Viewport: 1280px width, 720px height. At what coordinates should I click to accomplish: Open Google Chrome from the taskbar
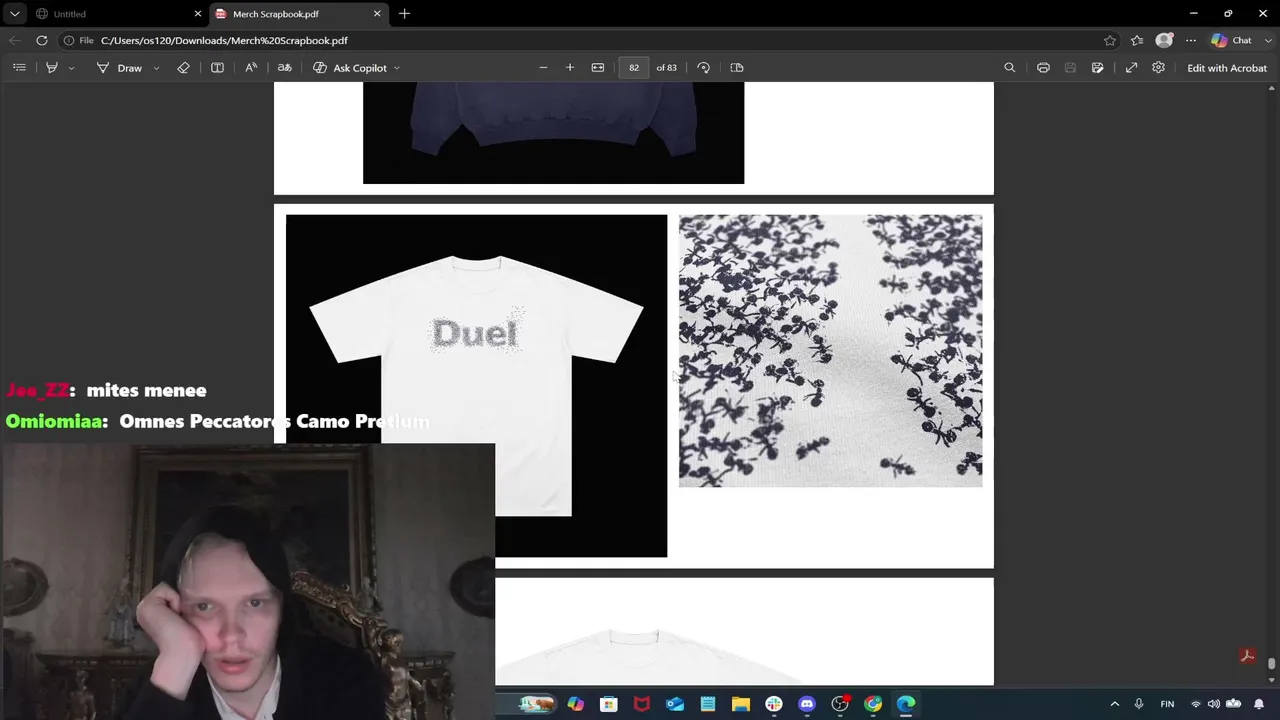[873, 704]
